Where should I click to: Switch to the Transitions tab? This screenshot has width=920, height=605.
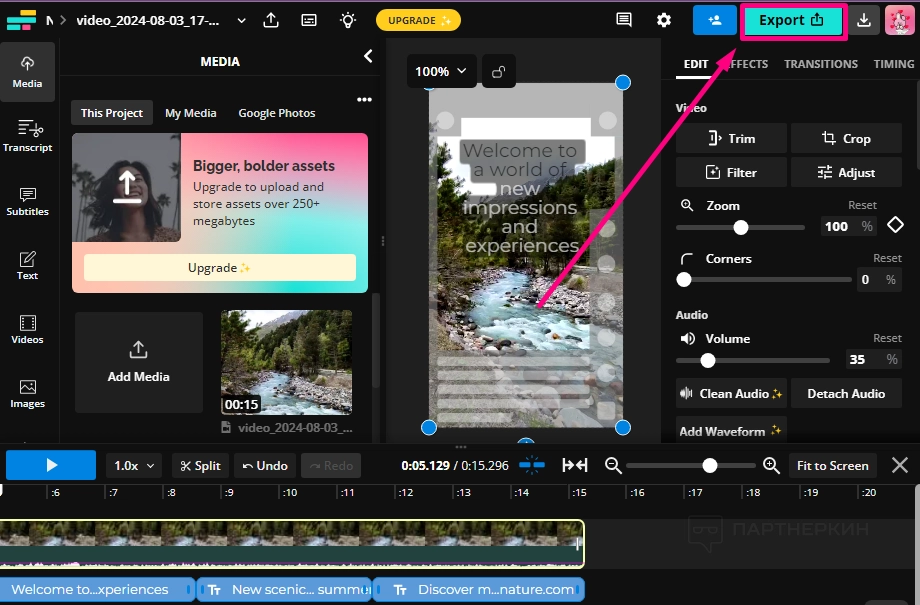click(x=820, y=64)
